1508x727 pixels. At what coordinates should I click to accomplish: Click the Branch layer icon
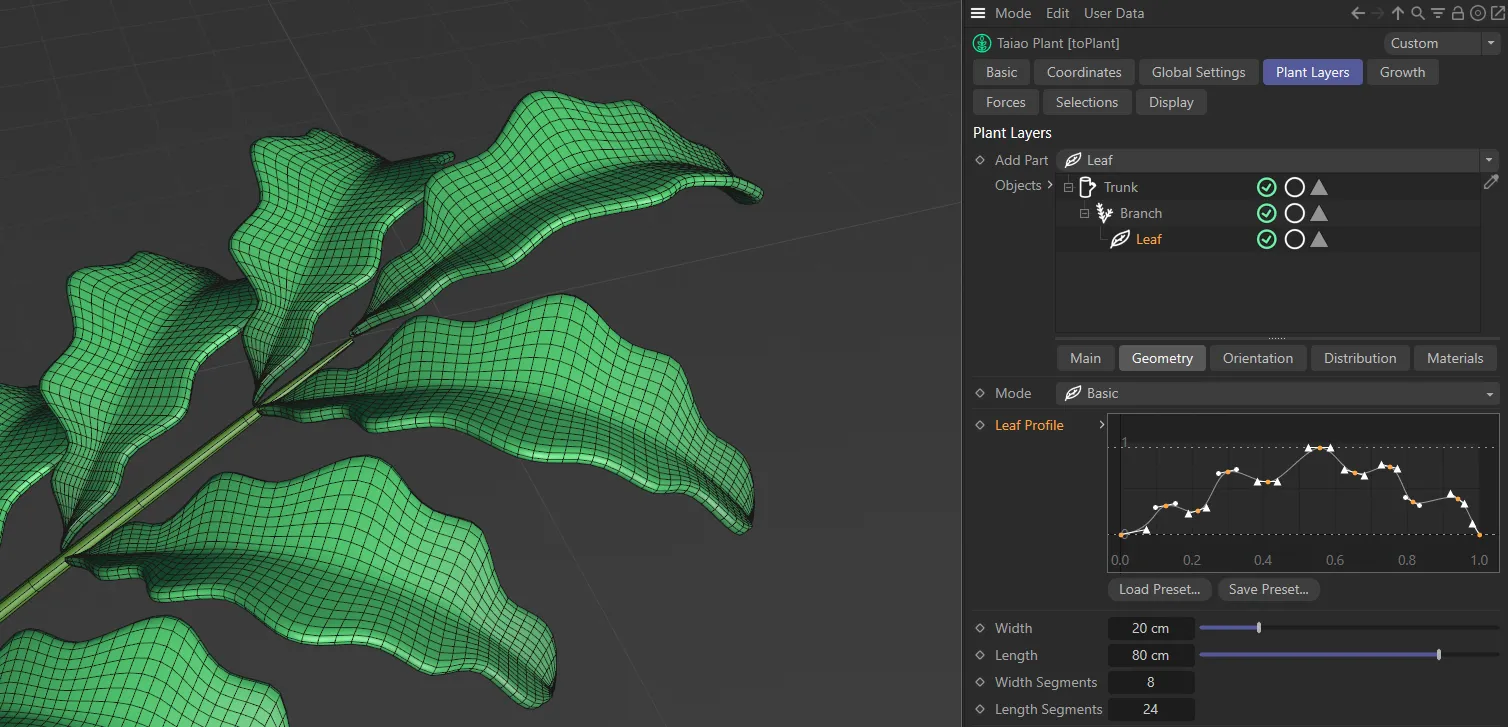coord(1104,213)
